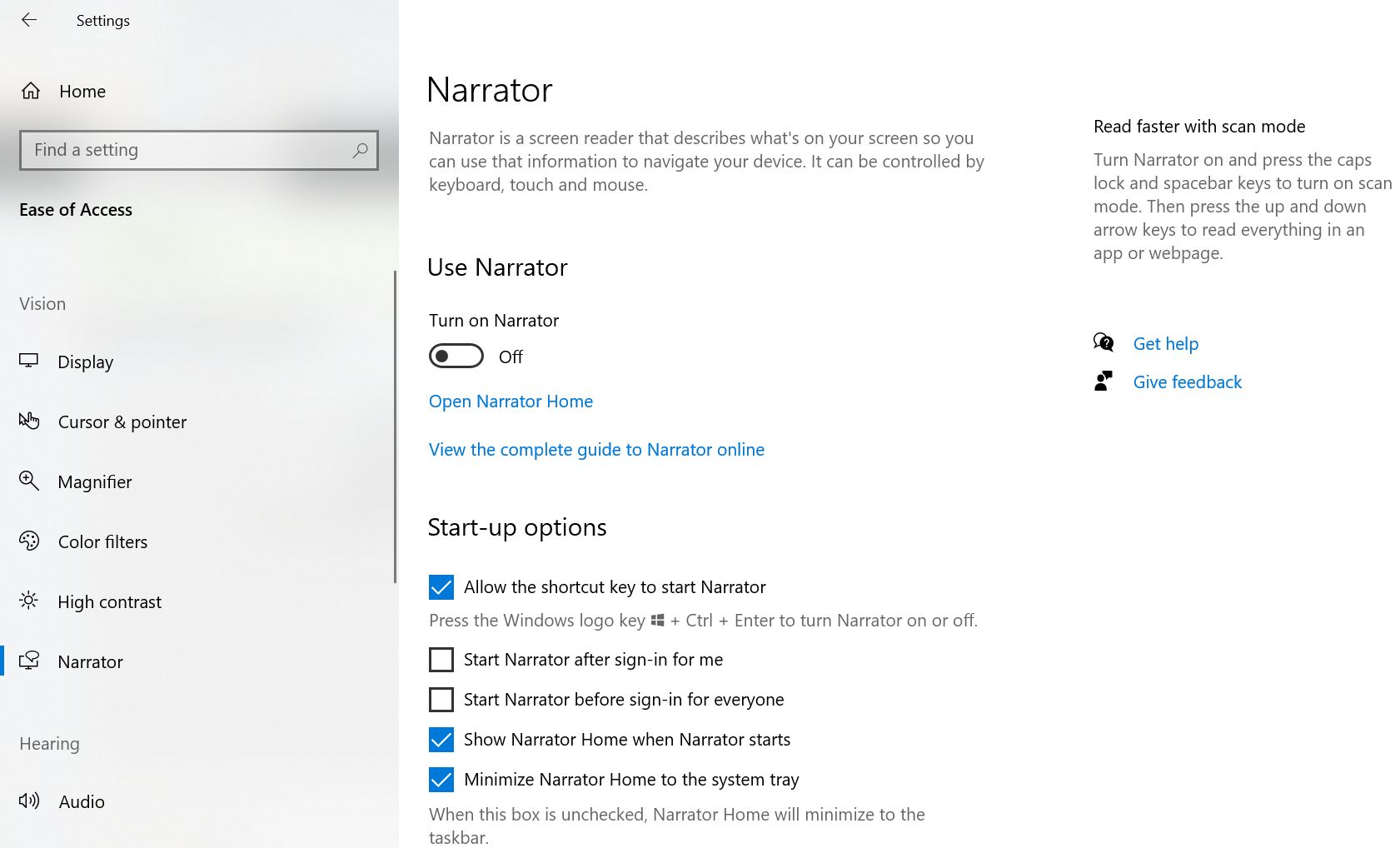Click the back arrow icon
This screenshot has height=848, width=1400.
[x=29, y=20]
